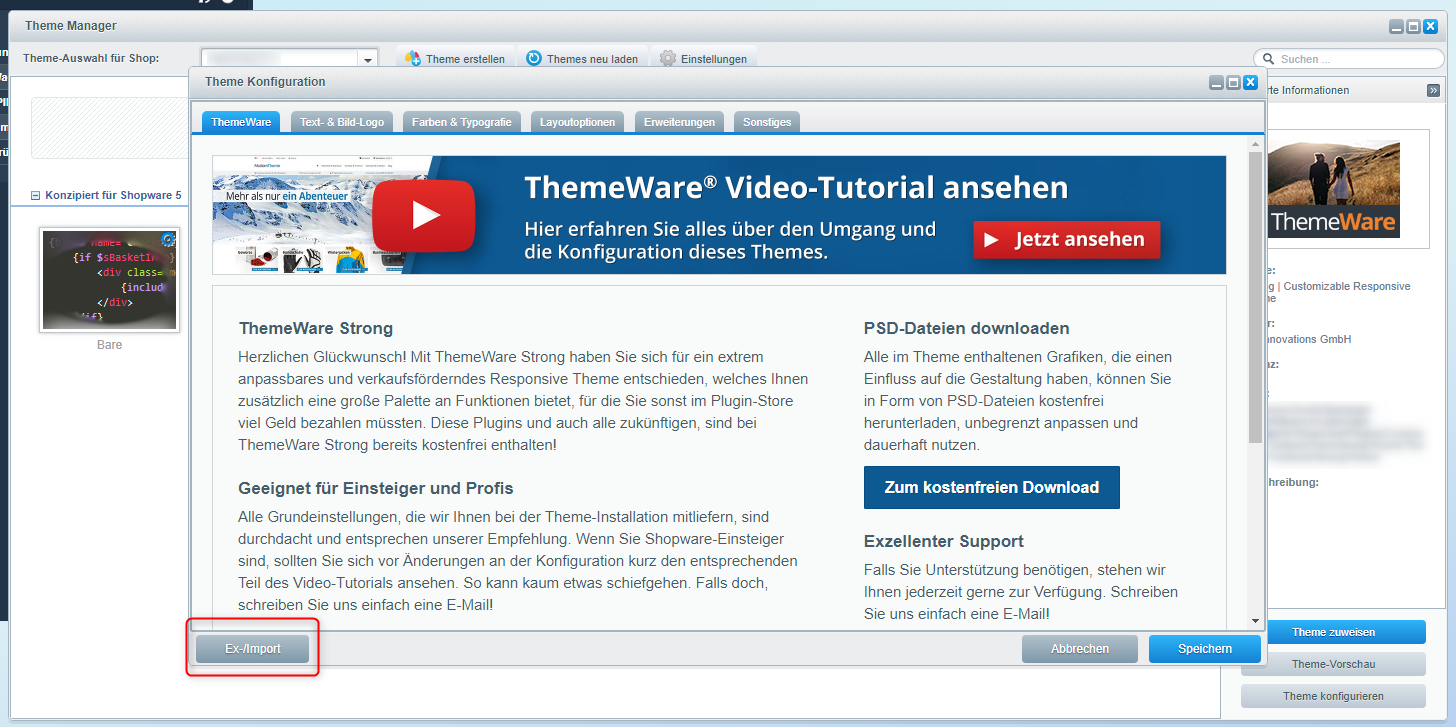This screenshot has width=1456, height=727.
Task: Click Zum kostenfreien Download
Action: click(991, 487)
